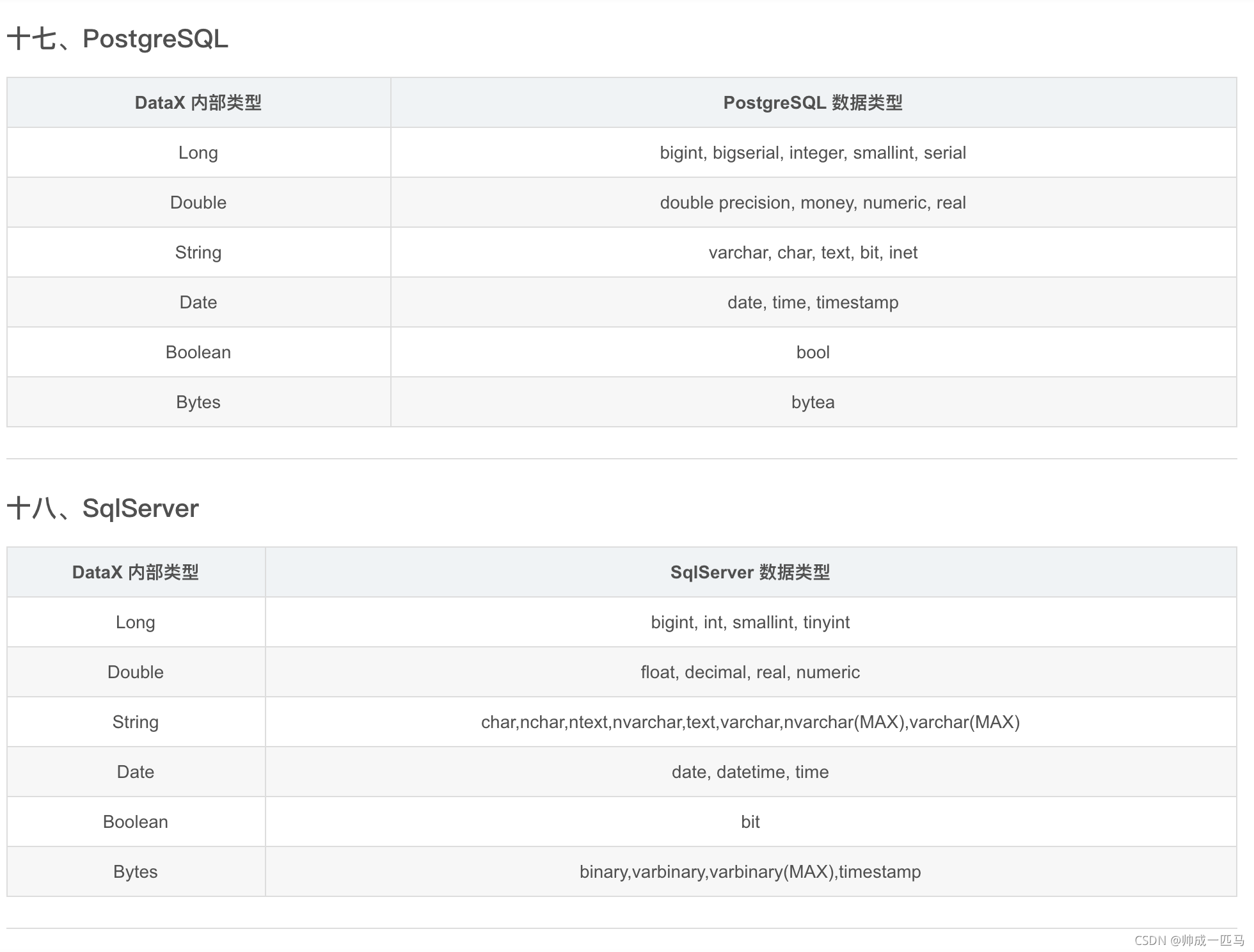Click the bigint, int, smallint, tinyint cell

[750, 623]
